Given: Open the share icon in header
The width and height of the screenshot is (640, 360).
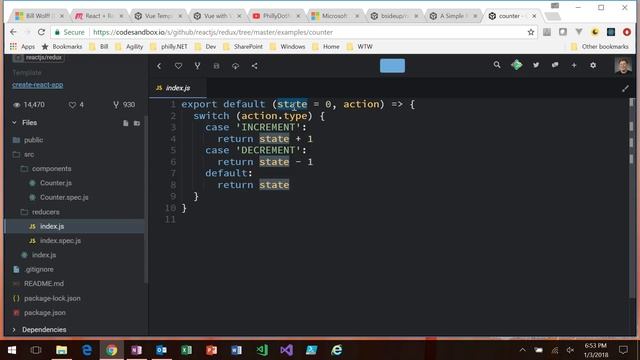Looking at the screenshot, I should coord(254,66).
